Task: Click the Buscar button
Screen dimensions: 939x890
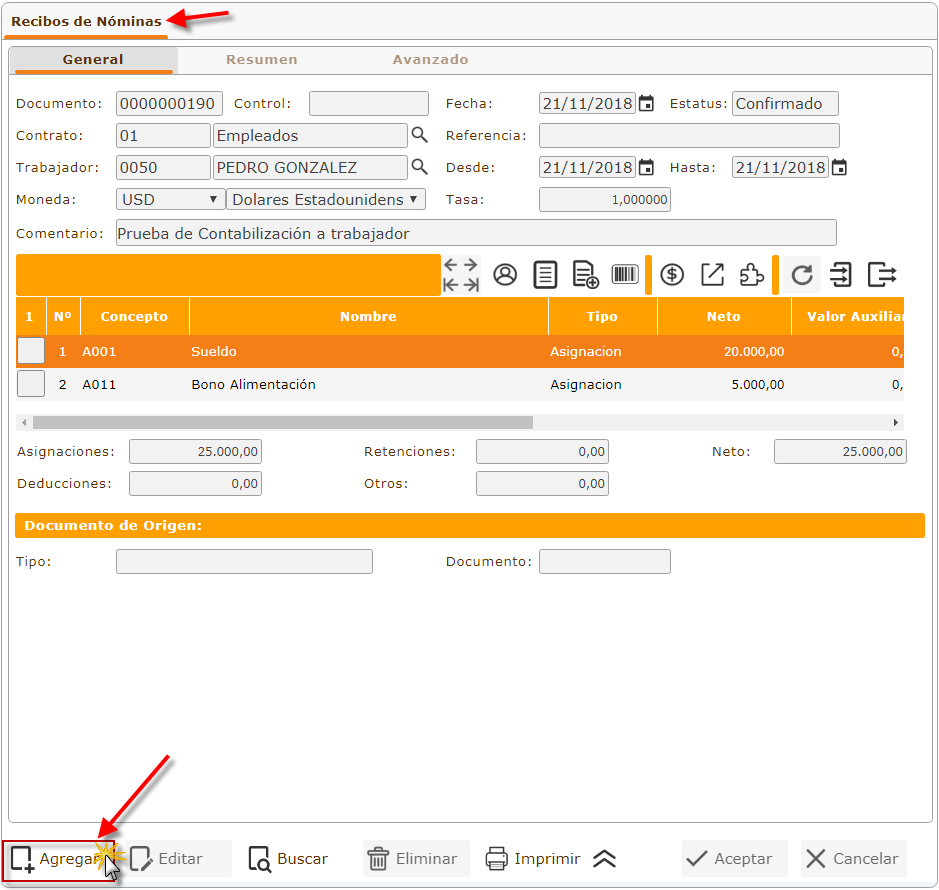Action: tap(289, 859)
